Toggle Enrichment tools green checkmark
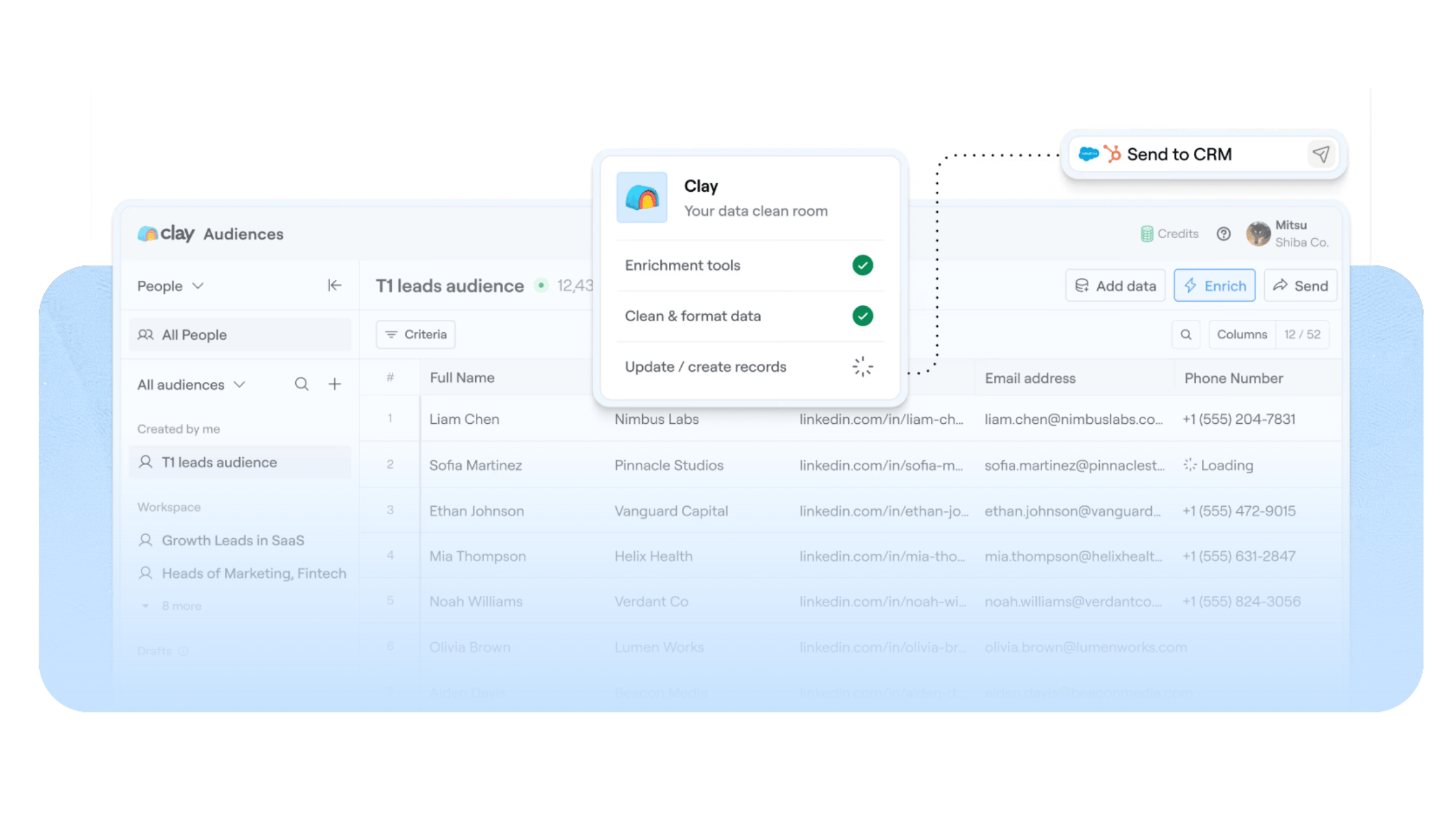Viewport: 1456px width, 819px height. [863, 265]
